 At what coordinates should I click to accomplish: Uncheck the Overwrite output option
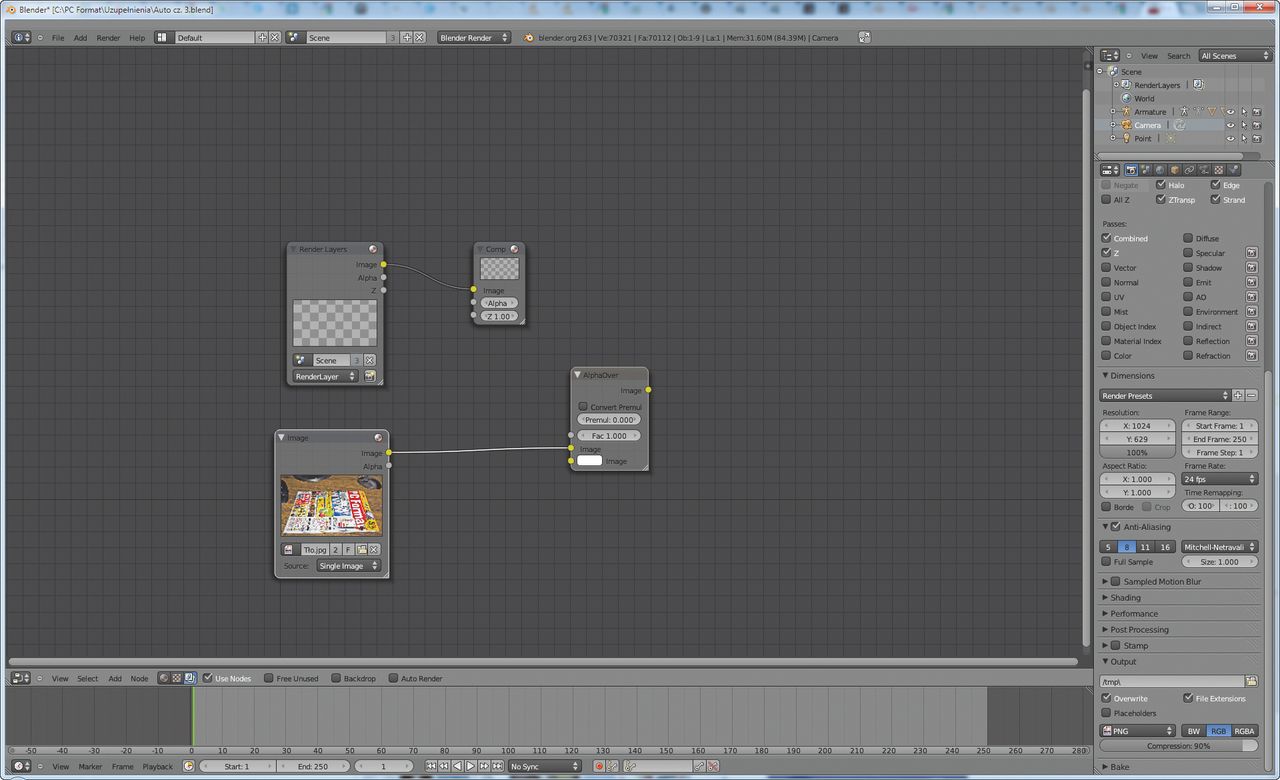[1106, 698]
